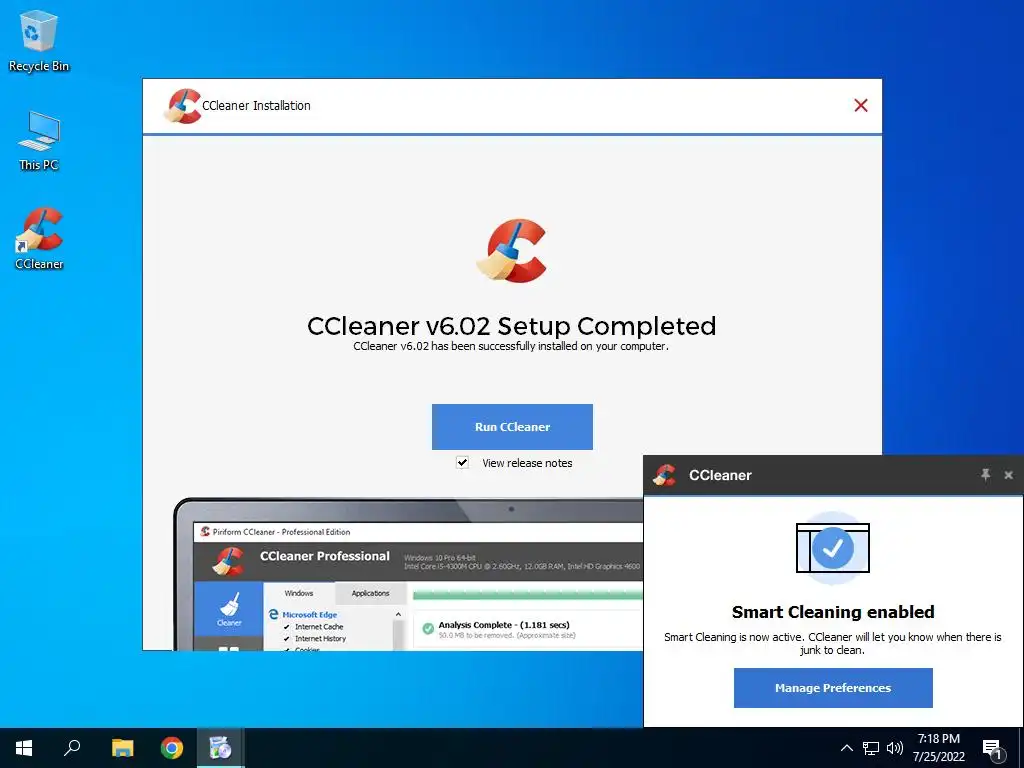
Task: Uncheck the View release notes checkbox
Action: click(462, 462)
